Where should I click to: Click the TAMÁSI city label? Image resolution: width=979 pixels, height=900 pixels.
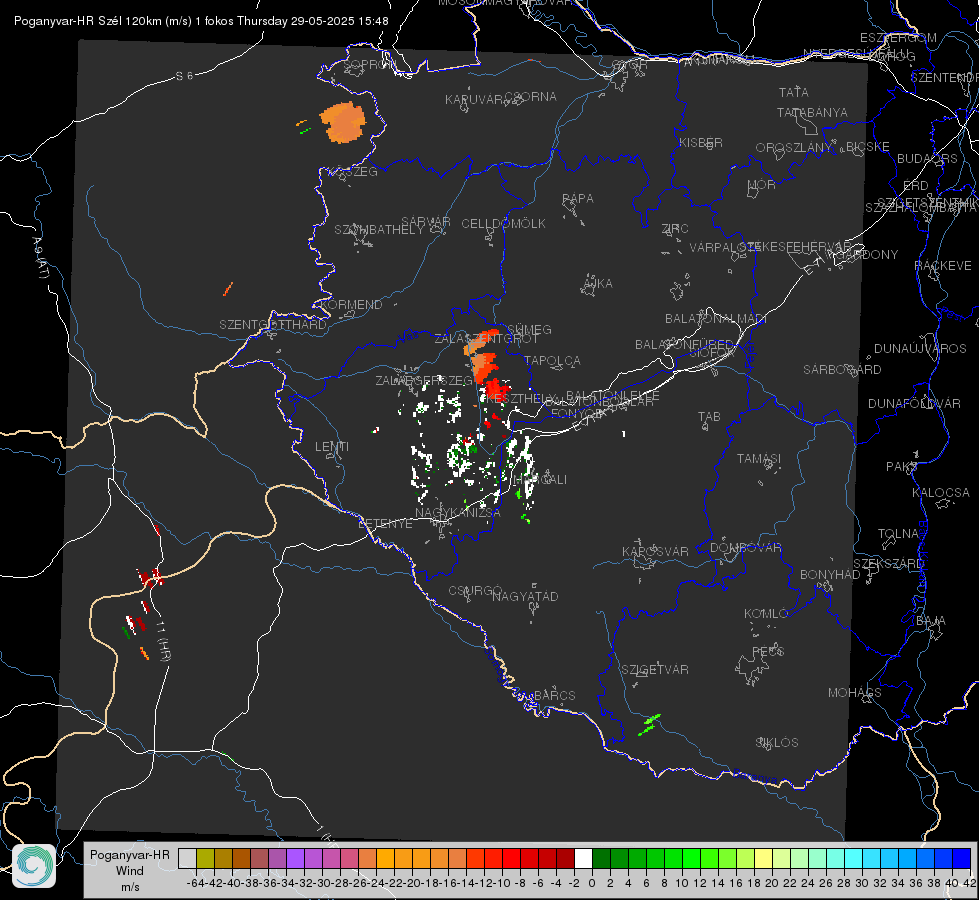click(759, 459)
